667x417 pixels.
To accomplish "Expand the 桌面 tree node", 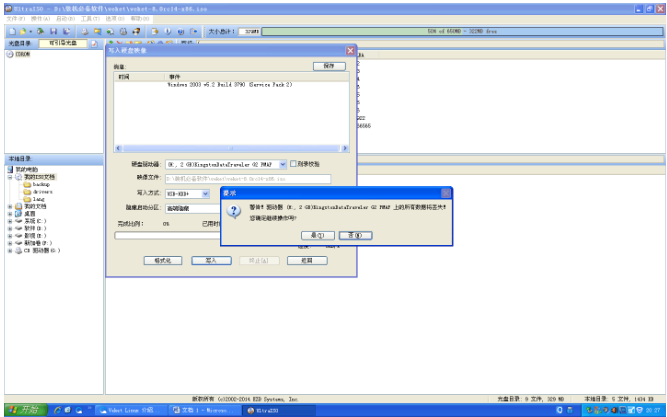I will click(x=10, y=214).
